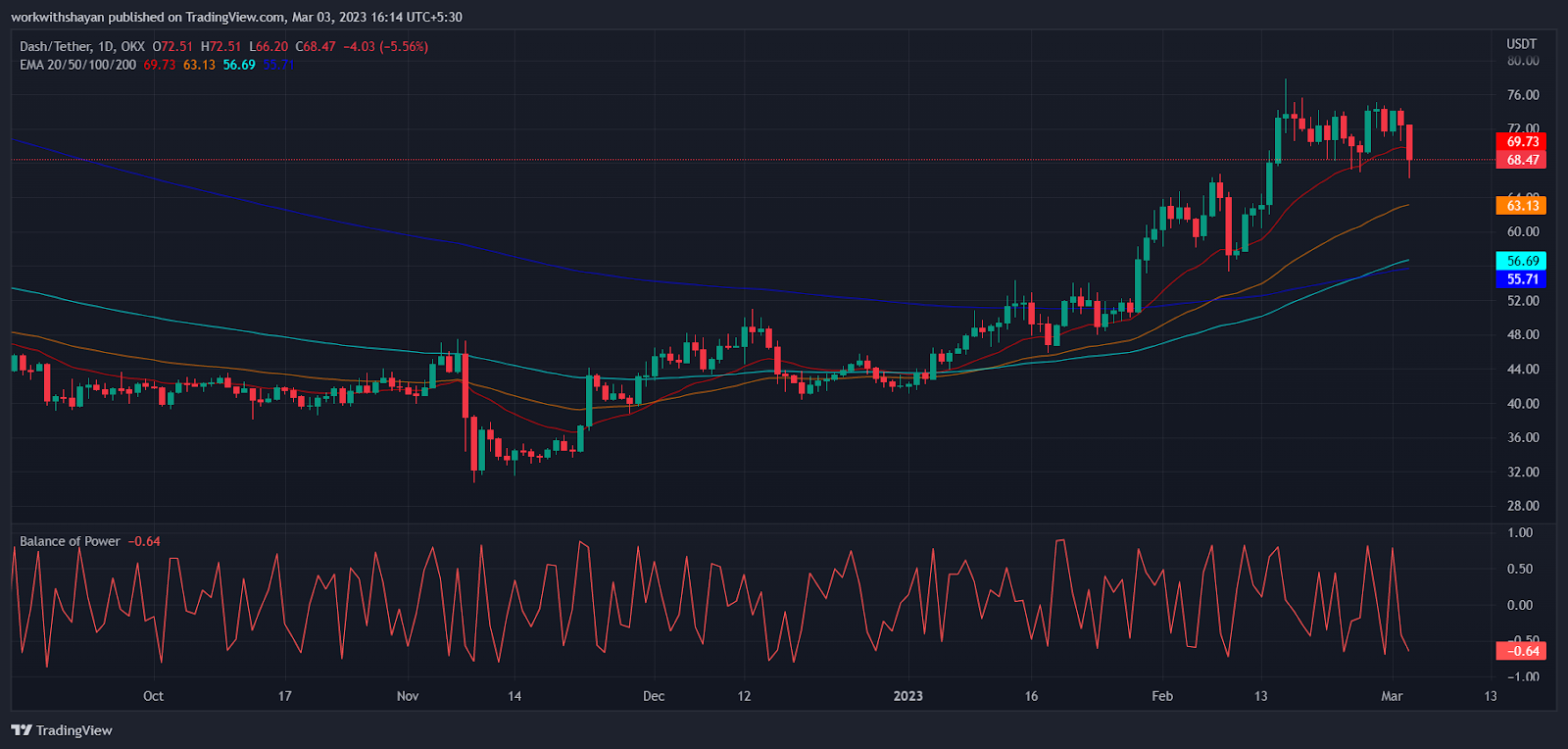The image size is (1568, 749).
Task: Select the Dash/Tether, 1D, OKX symbol title
Action: click(82, 46)
